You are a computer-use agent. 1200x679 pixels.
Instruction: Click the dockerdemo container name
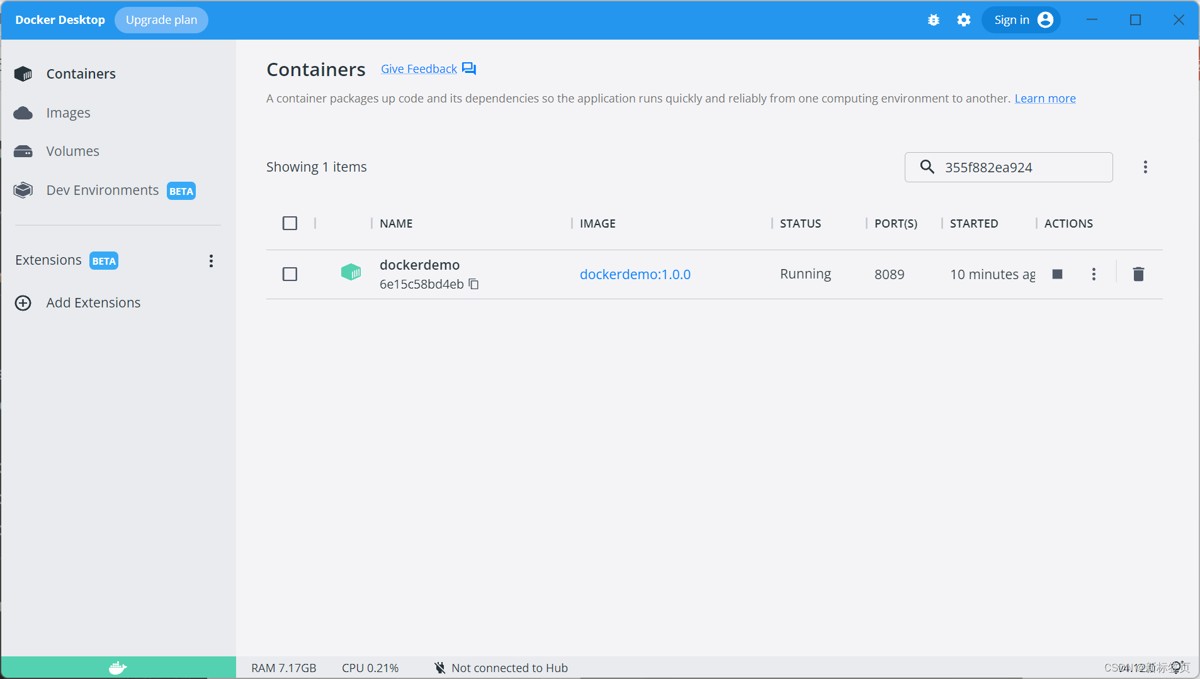(x=420, y=265)
